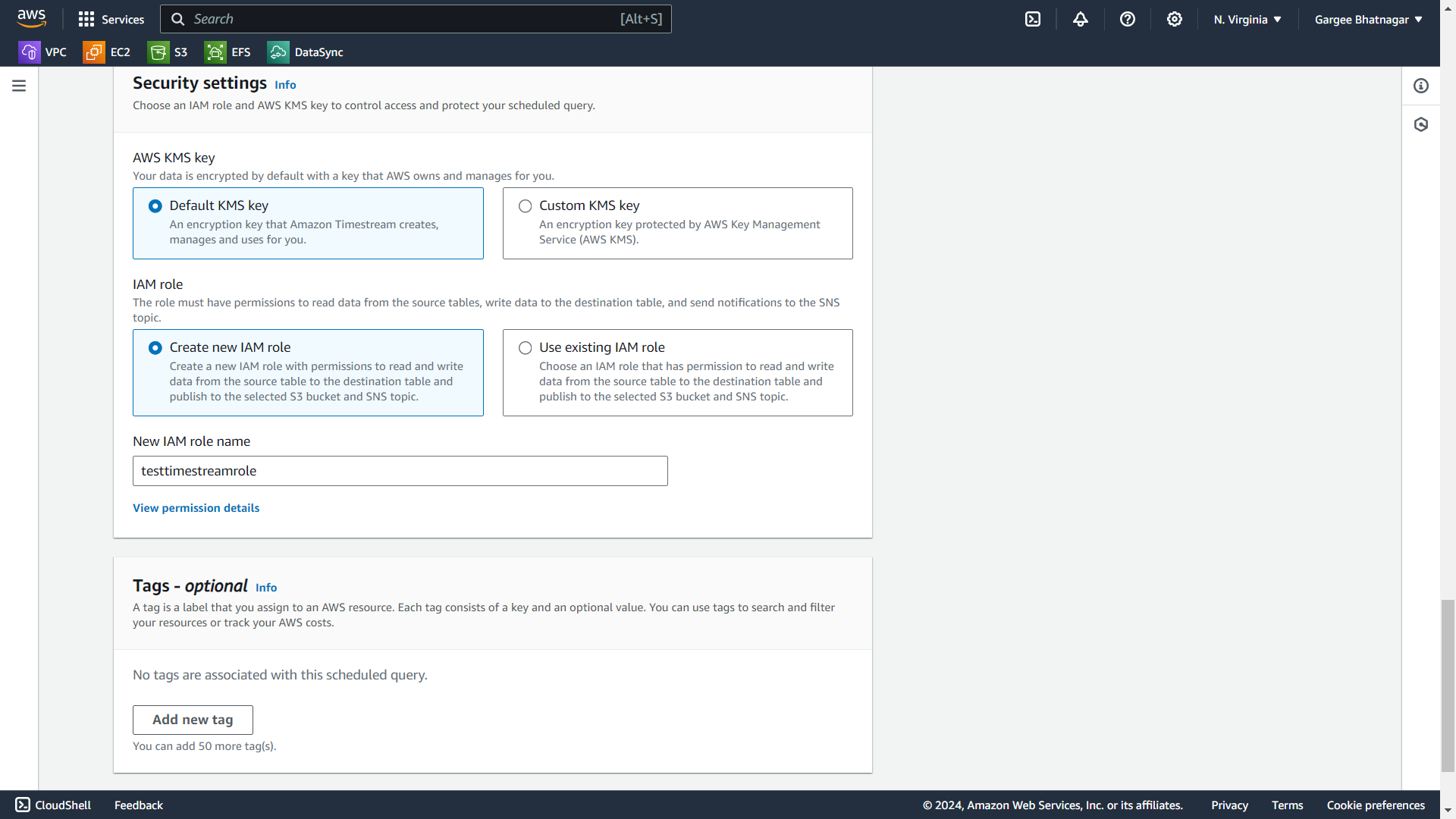Open the help question mark icon

pyautogui.click(x=1127, y=19)
